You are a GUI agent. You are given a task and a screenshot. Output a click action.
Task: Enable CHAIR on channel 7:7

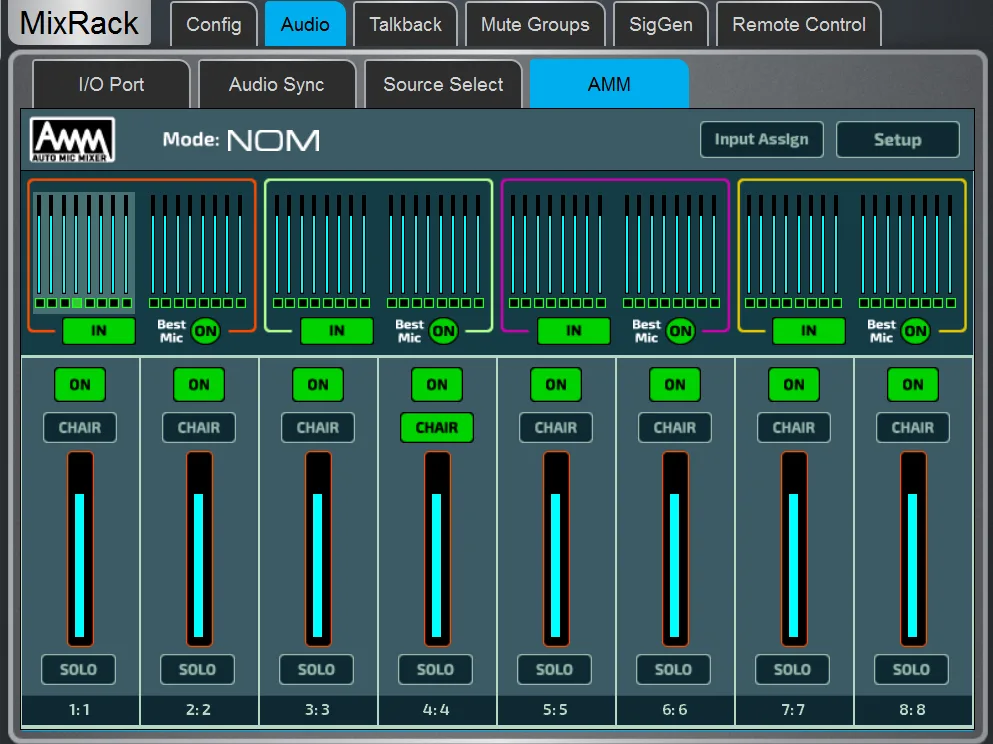coord(794,427)
